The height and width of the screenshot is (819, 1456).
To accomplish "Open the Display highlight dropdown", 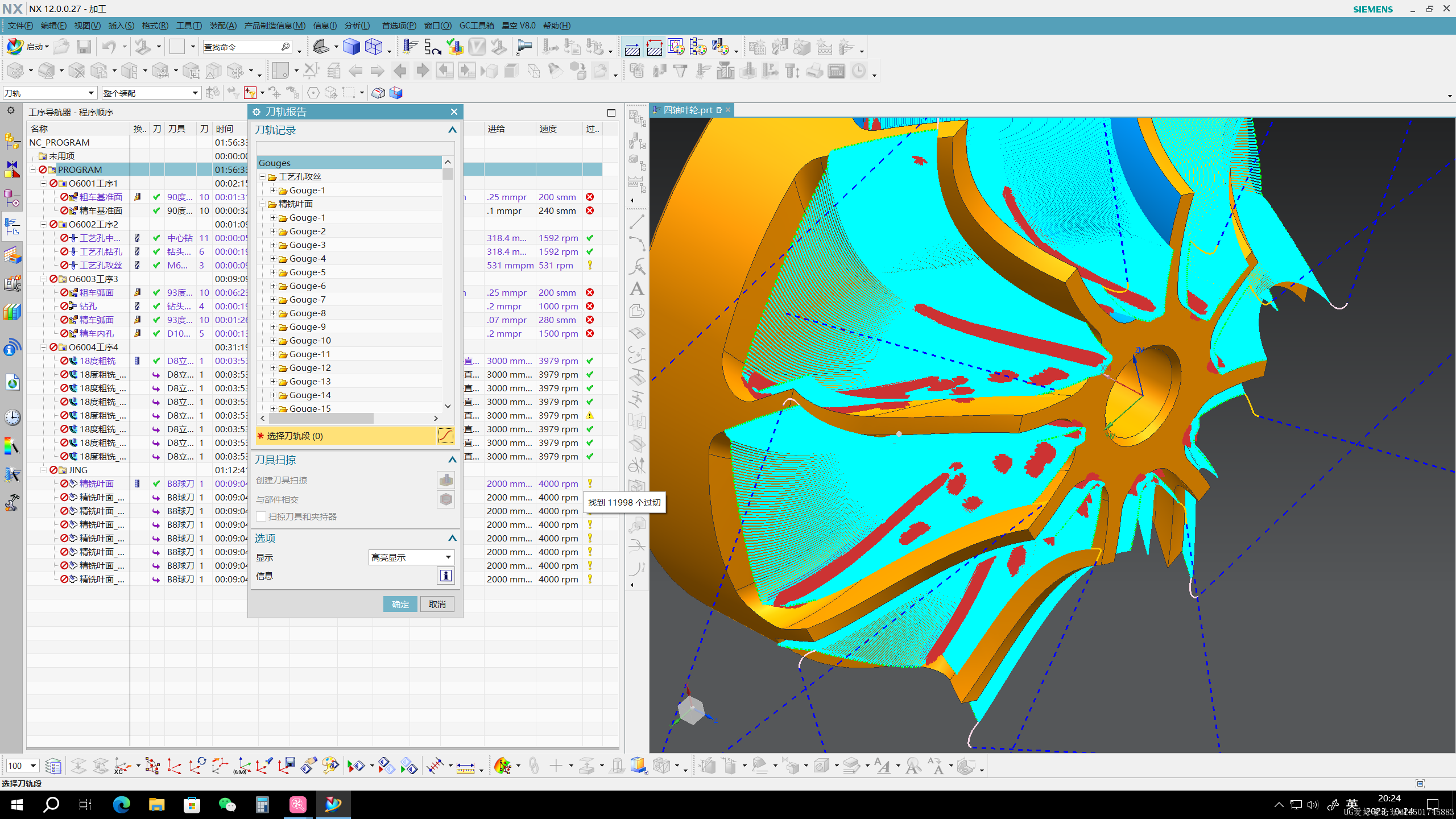I will pos(411,557).
